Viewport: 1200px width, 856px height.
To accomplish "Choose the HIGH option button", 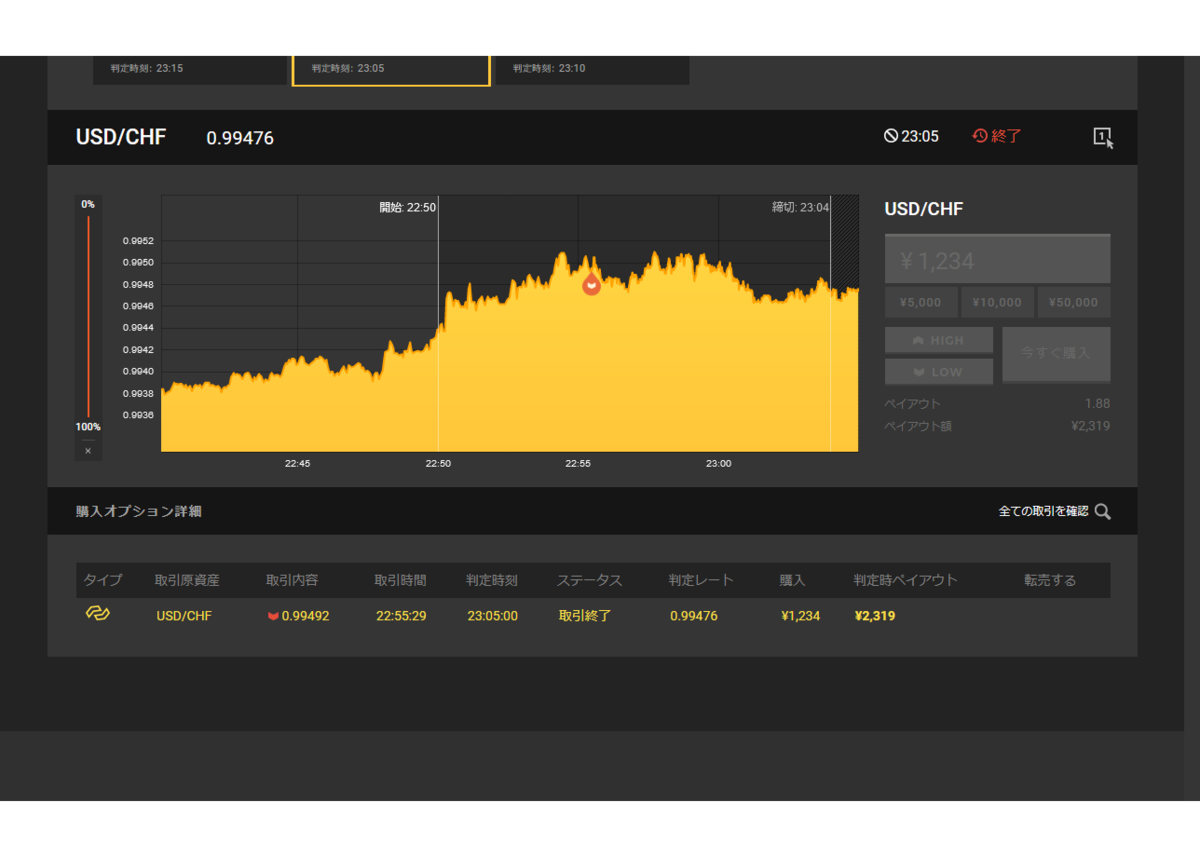I will coord(939,340).
